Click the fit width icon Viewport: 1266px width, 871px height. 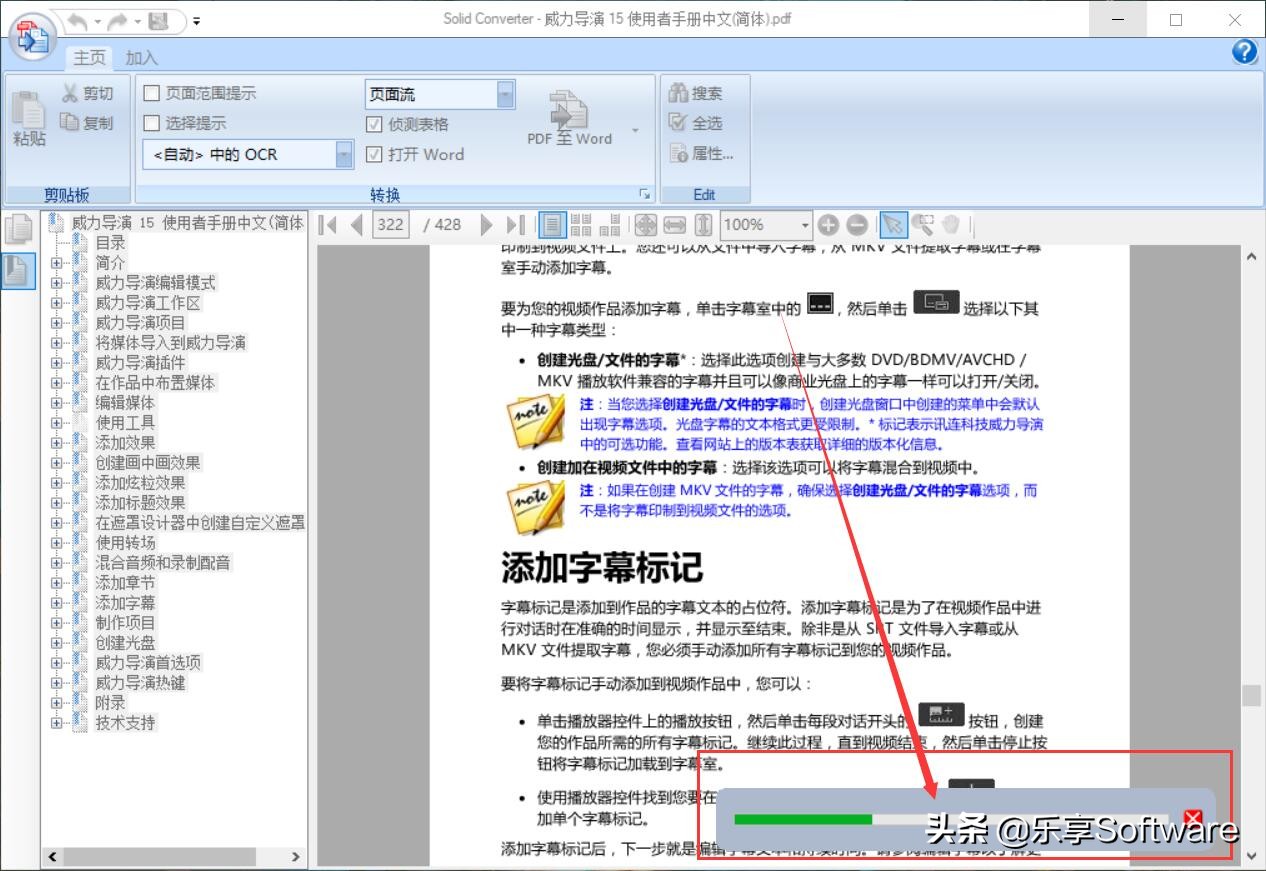tap(674, 225)
